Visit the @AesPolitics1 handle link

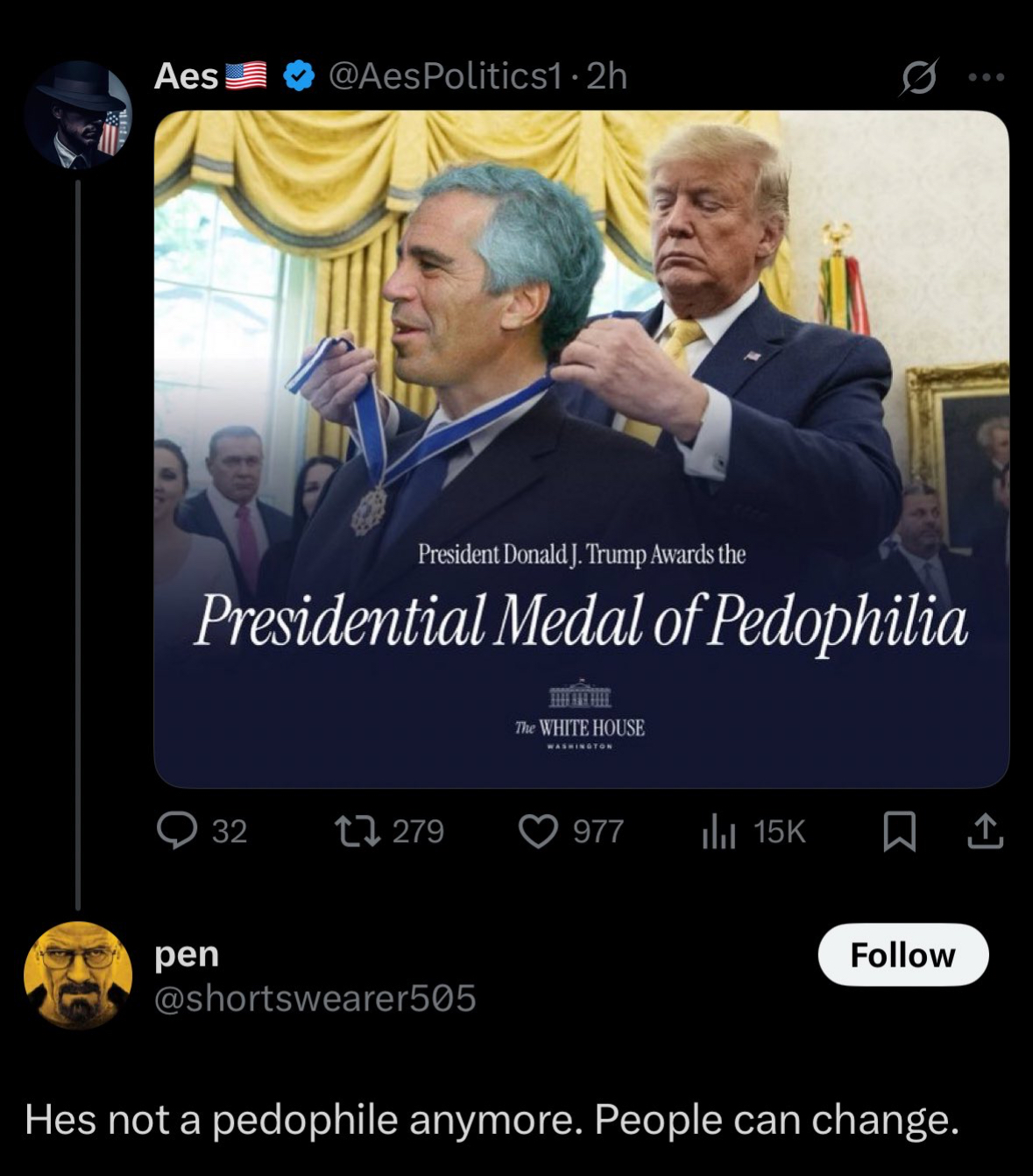[x=444, y=76]
